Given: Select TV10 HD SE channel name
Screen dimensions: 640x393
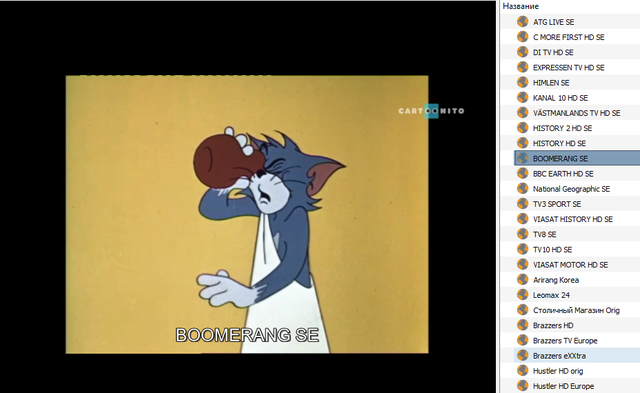Looking at the screenshot, I should pos(552,250).
